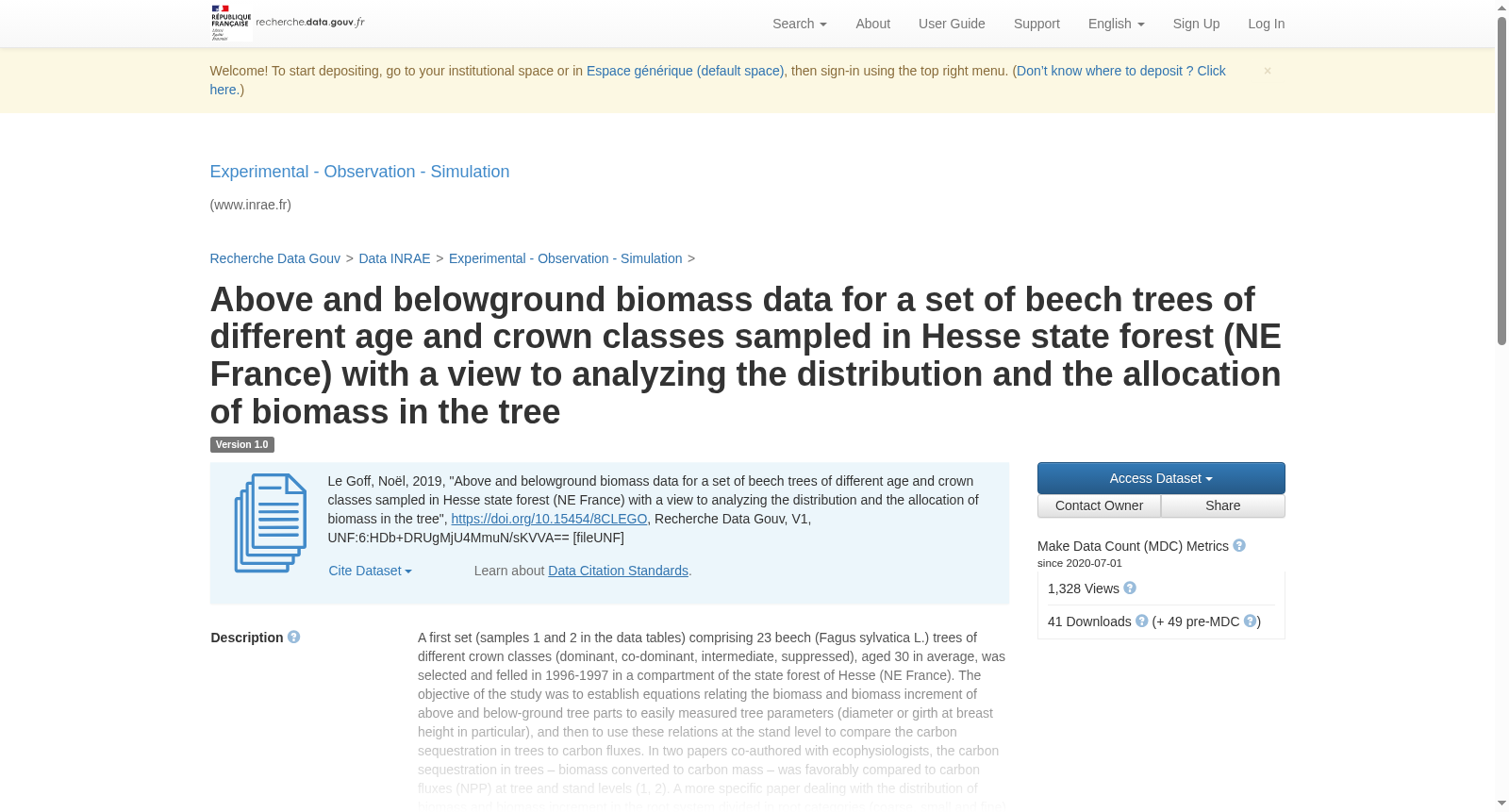Click the help icon after 1,328 Views

click(1130, 588)
